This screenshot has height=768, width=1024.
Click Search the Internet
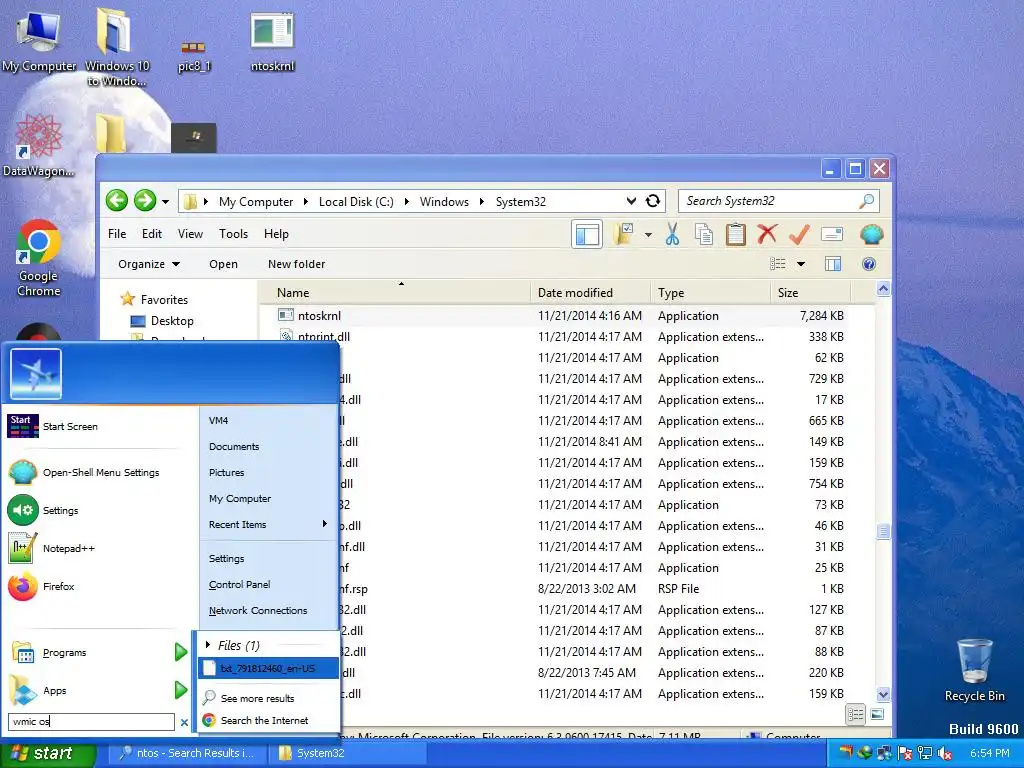[x=264, y=720]
